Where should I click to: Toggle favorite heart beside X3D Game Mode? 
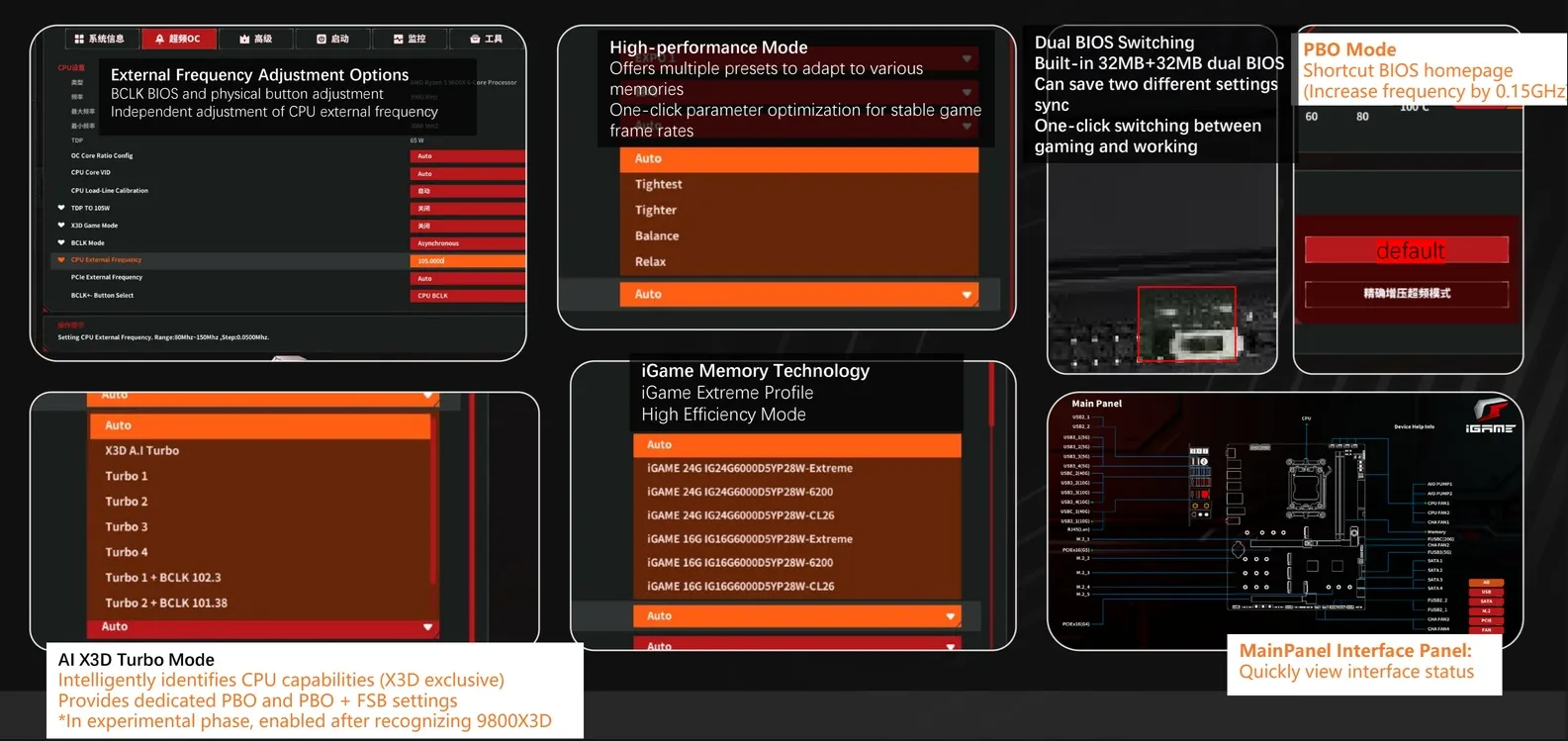point(61,226)
